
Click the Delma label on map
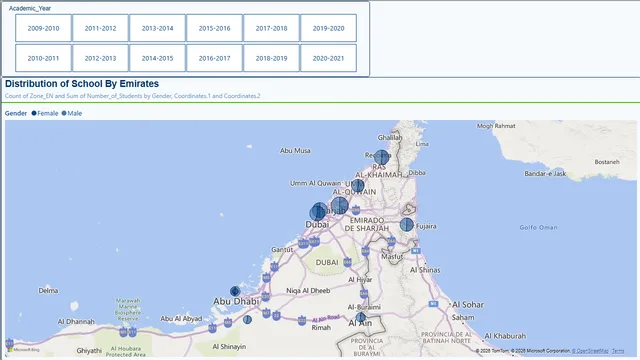click(48, 291)
